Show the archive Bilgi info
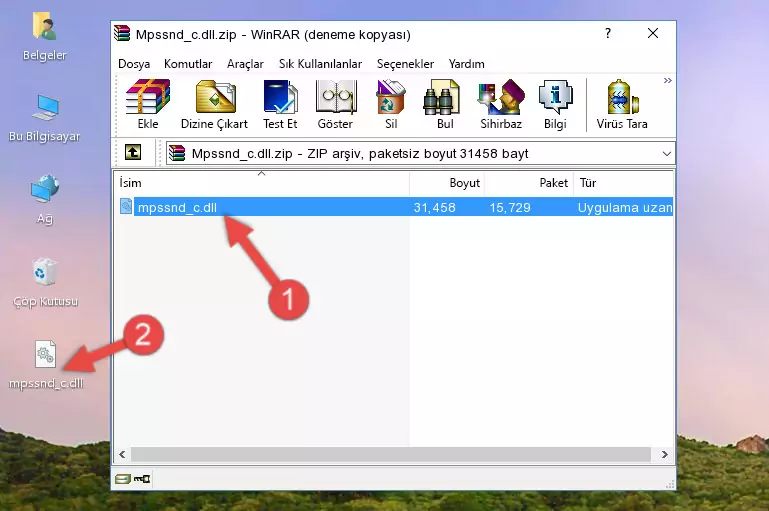Viewport: 769px width, 511px height. point(555,104)
